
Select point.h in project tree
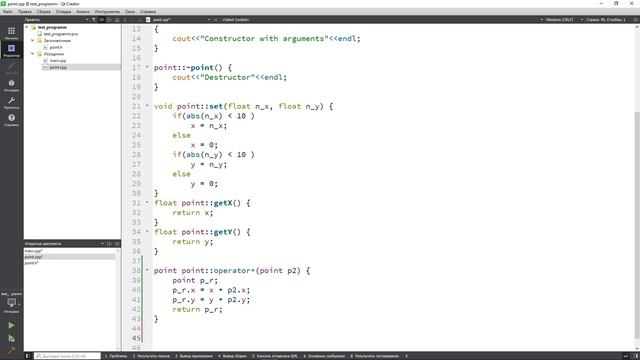[x=56, y=47]
